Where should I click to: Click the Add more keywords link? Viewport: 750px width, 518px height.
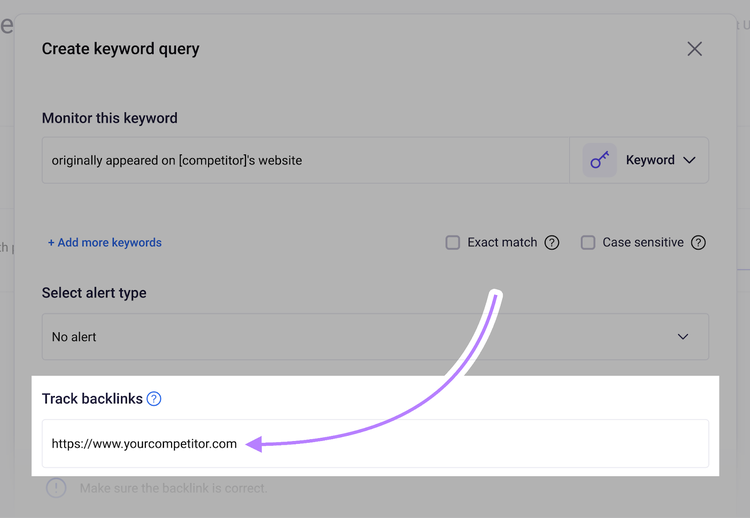pyautogui.click(x=105, y=242)
